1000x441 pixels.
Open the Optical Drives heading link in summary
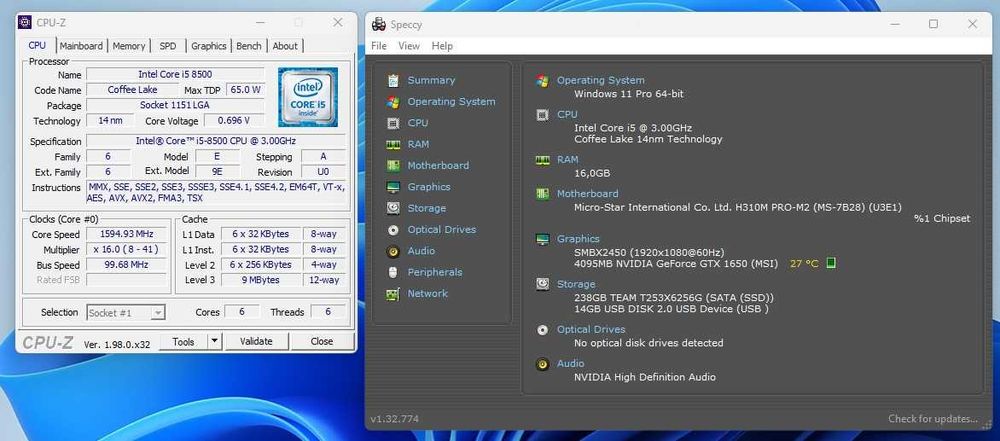[591, 329]
